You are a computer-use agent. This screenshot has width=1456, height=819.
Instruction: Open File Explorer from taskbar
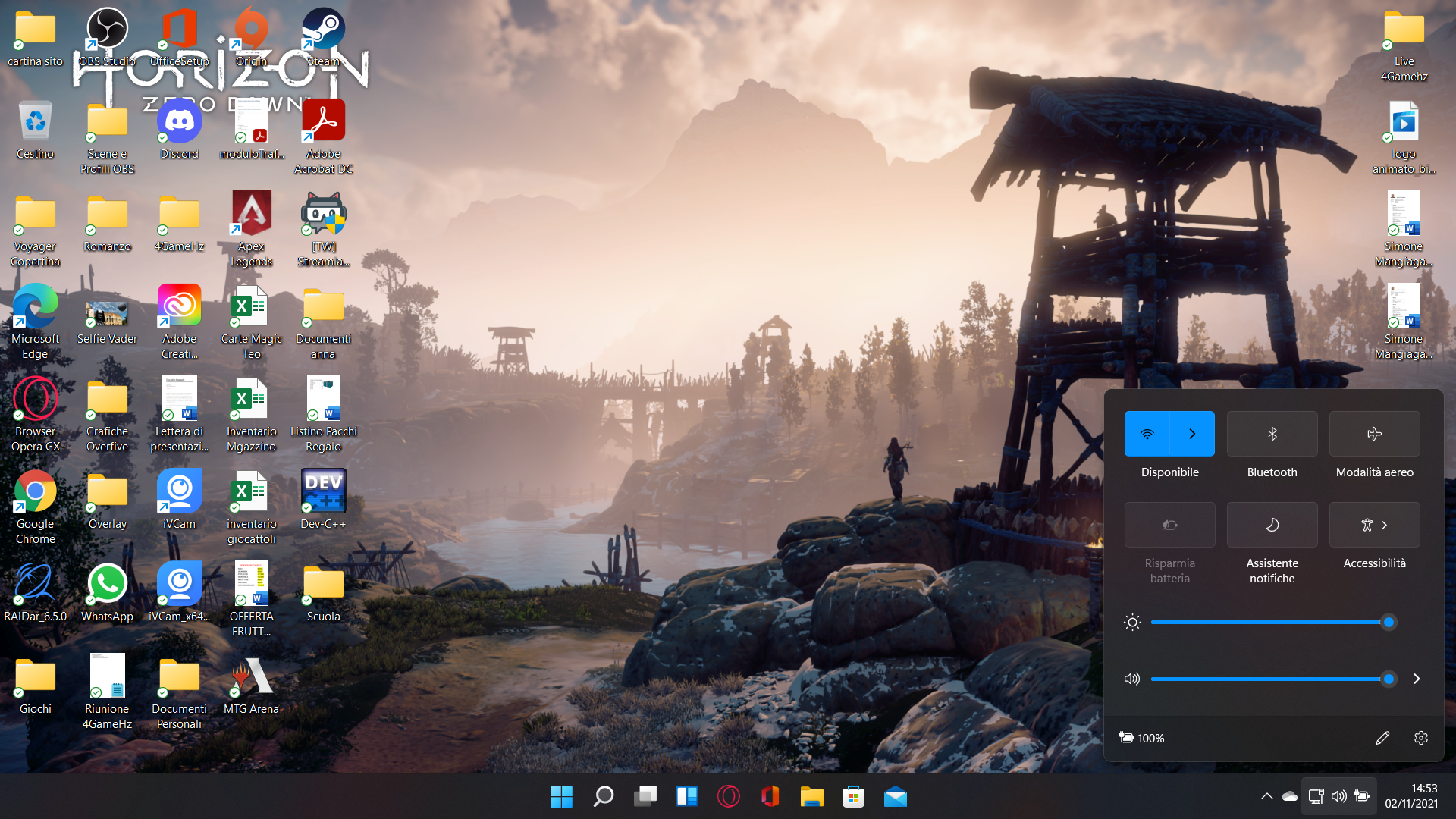812,796
